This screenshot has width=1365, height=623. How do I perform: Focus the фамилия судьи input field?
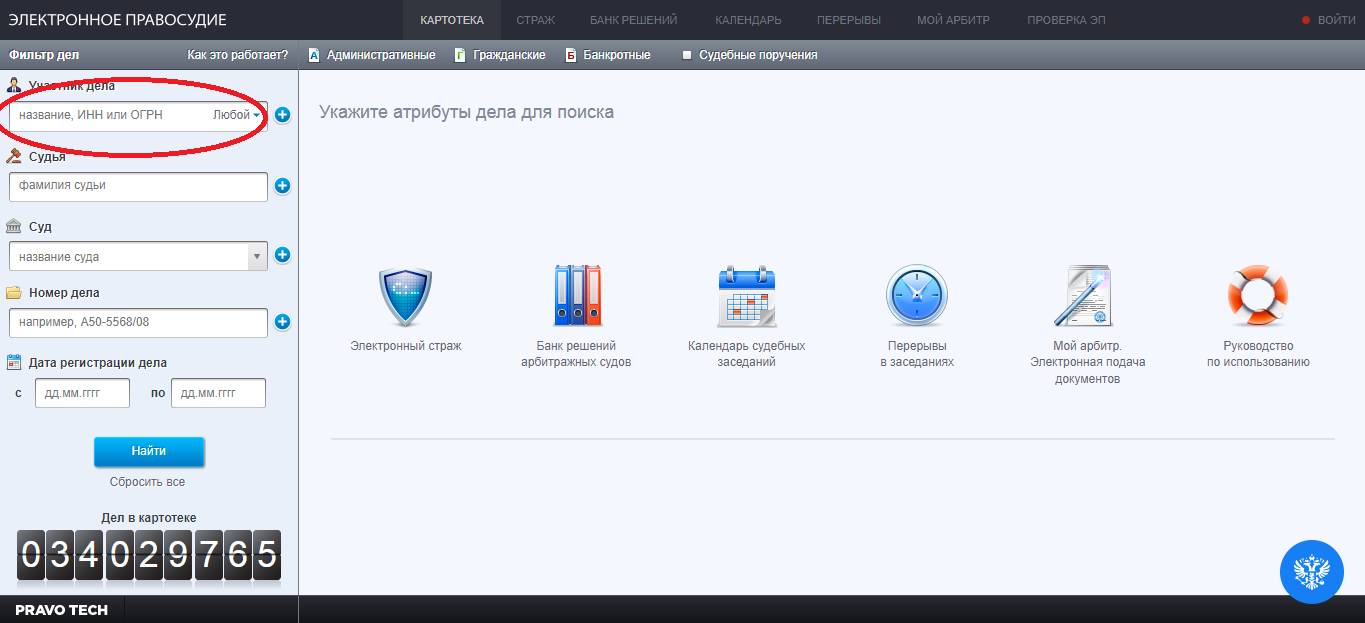pos(138,186)
